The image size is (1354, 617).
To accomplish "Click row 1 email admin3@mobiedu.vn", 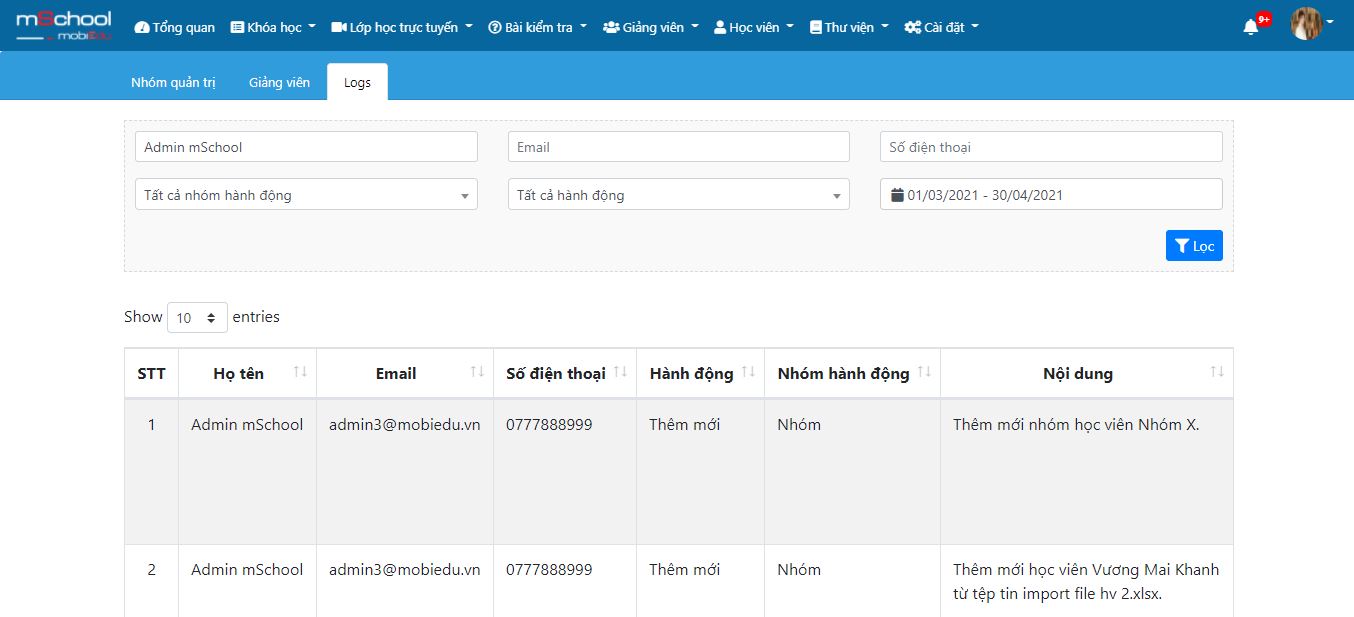I will 405,424.
